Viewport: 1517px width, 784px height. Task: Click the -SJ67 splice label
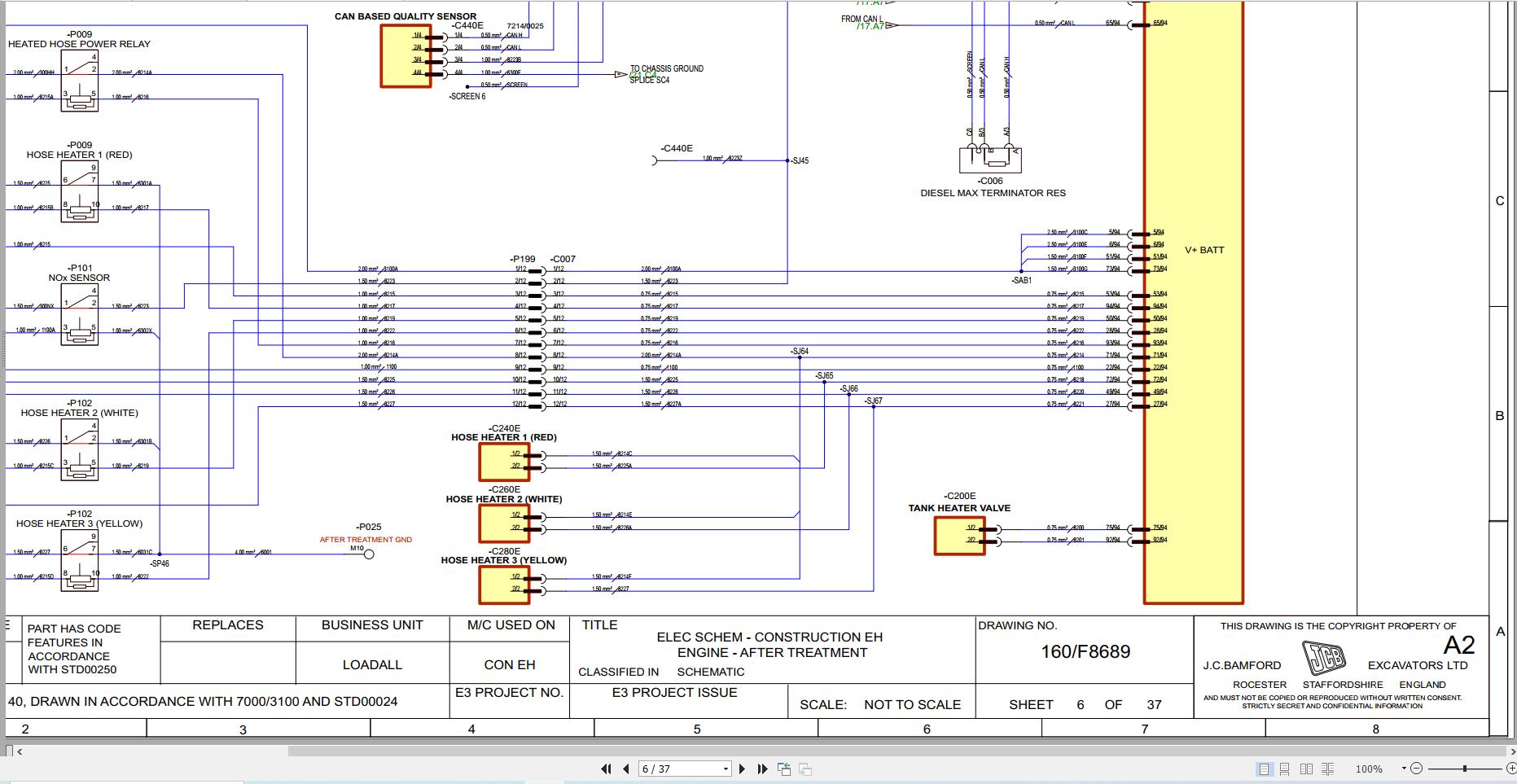[x=873, y=401]
